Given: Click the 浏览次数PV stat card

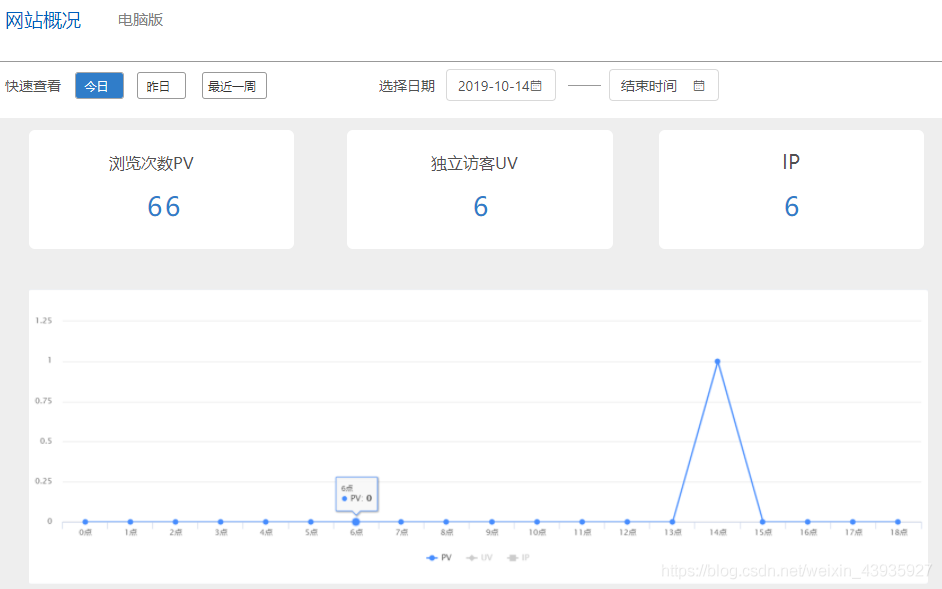Looking at the screenshot, I should pos(161,189).
